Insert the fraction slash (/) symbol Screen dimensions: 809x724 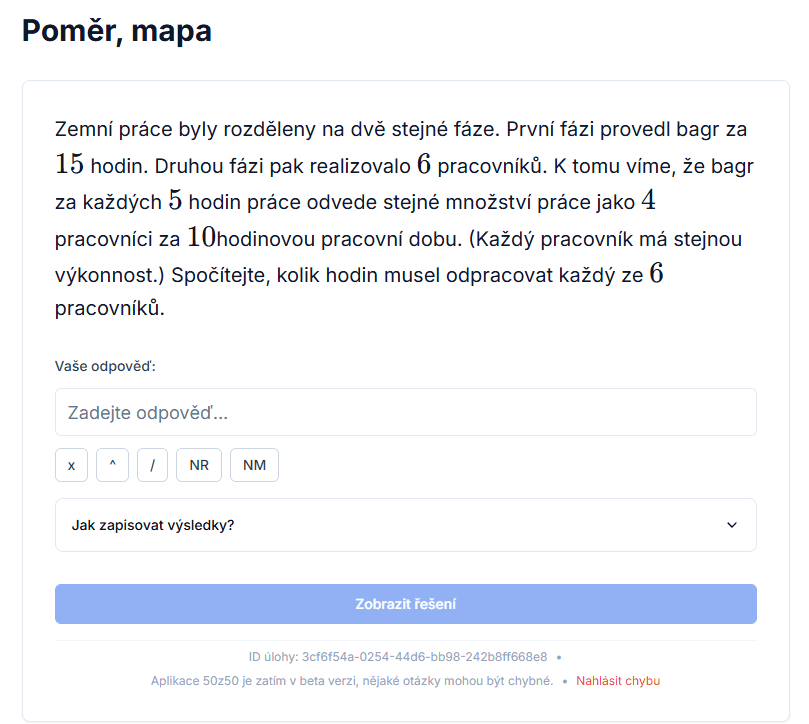pyautogui.click(x=152, y=464)
